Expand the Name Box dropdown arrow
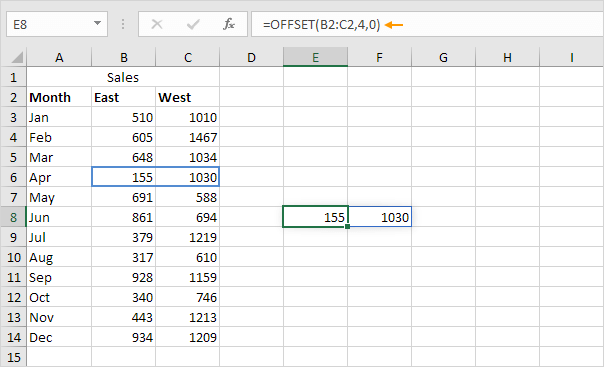Viewport: 604px width, 367px height. pyautogui.click(x=97, y=24)
